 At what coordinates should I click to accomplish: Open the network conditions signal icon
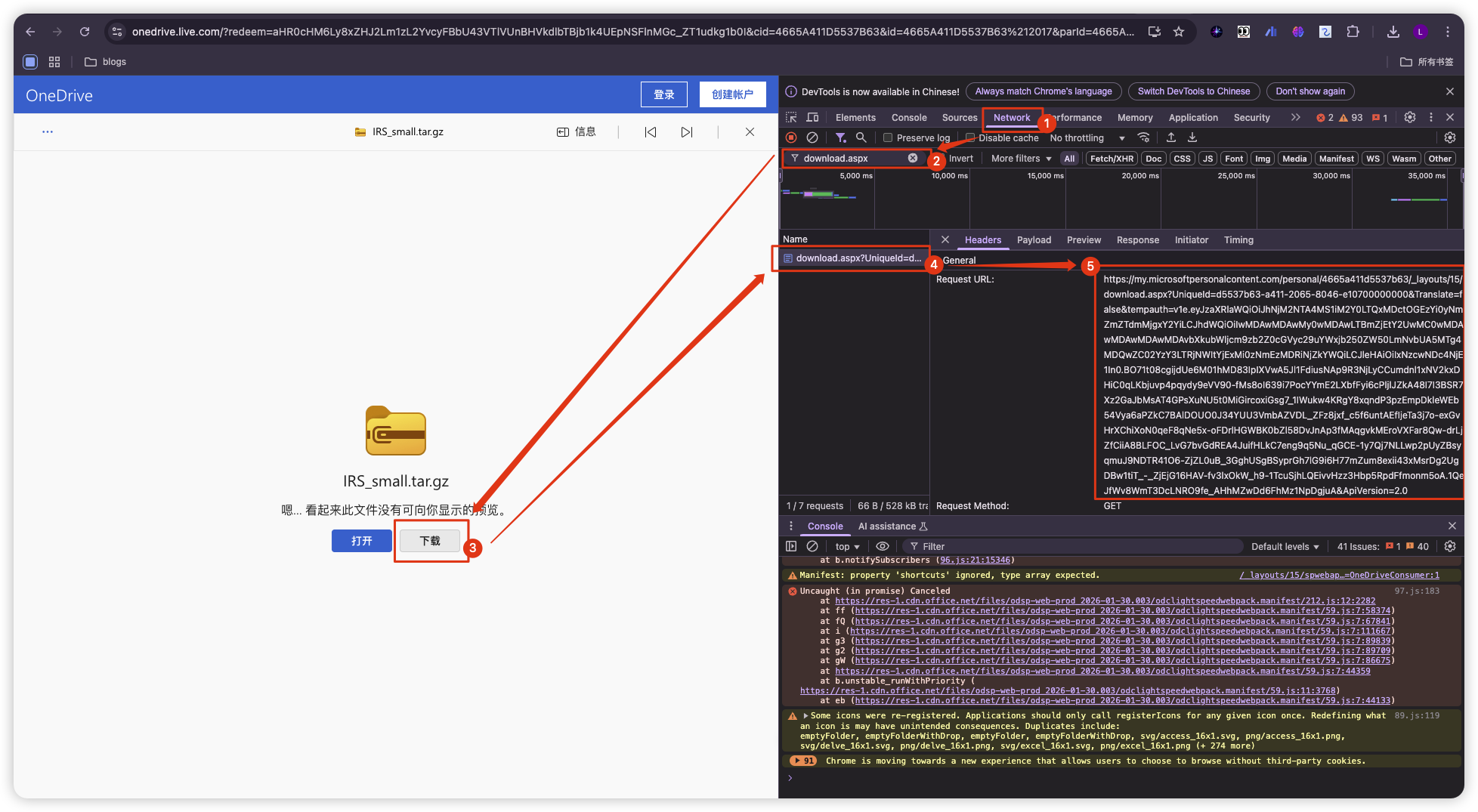[1144, 137]
